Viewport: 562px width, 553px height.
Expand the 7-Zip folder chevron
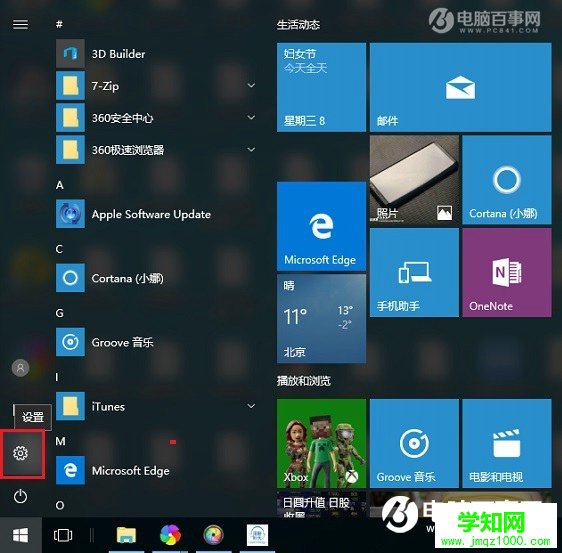click(252, 85)
